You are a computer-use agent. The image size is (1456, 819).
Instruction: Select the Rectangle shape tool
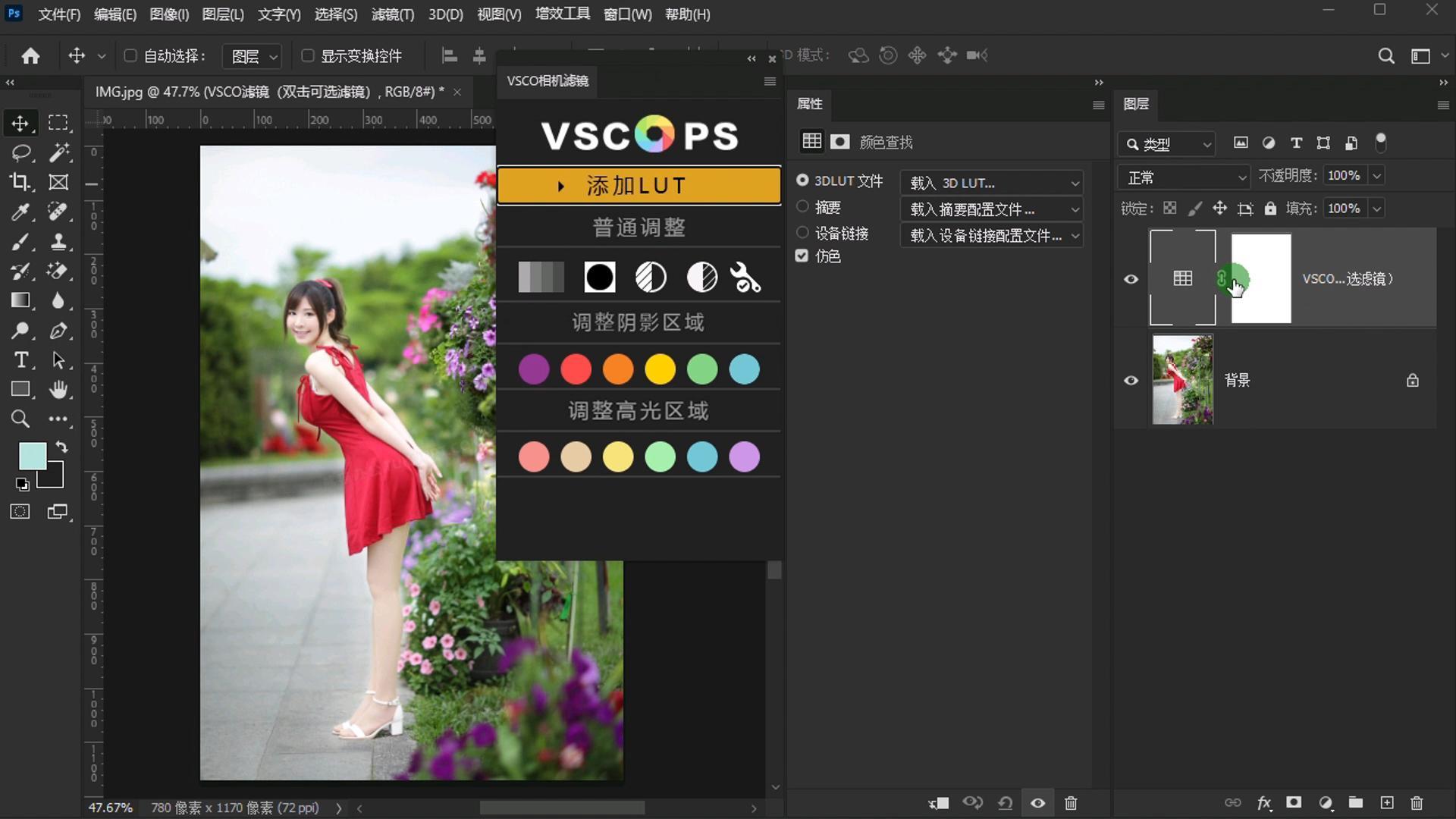(20, 389)
